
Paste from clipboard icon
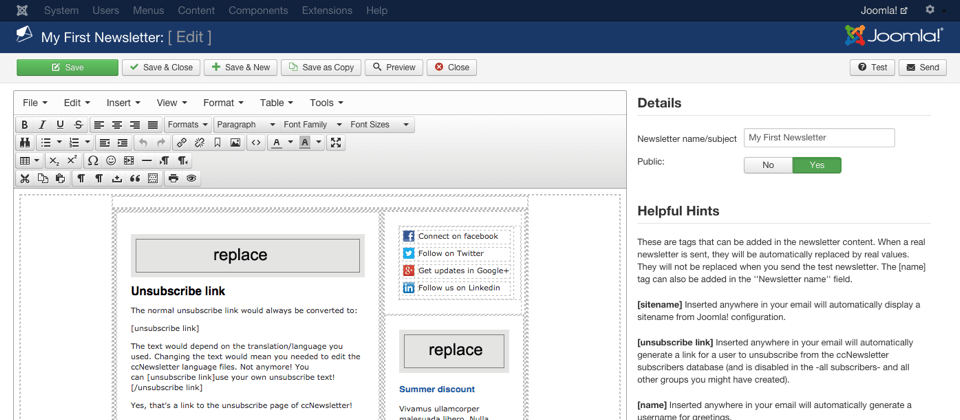(x=61, y=178)
